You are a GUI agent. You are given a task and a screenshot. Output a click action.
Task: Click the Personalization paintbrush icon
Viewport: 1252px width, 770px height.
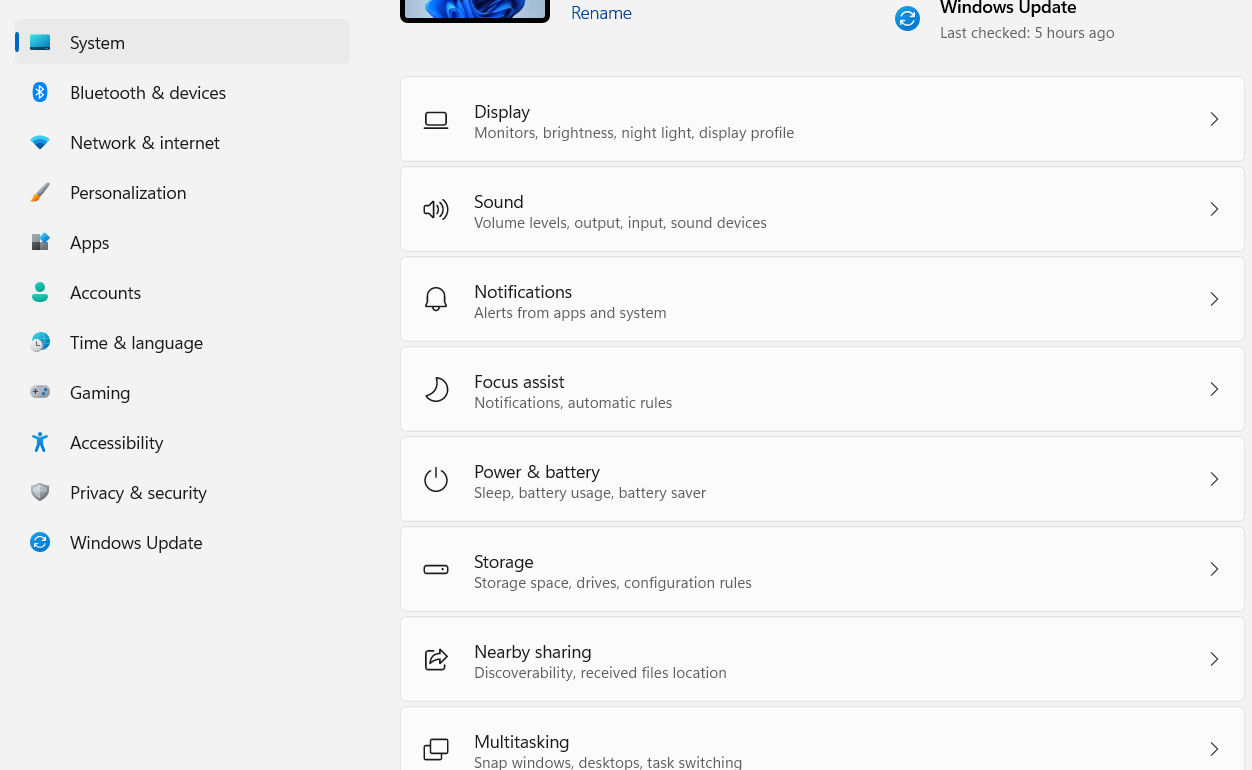(40, 192)
